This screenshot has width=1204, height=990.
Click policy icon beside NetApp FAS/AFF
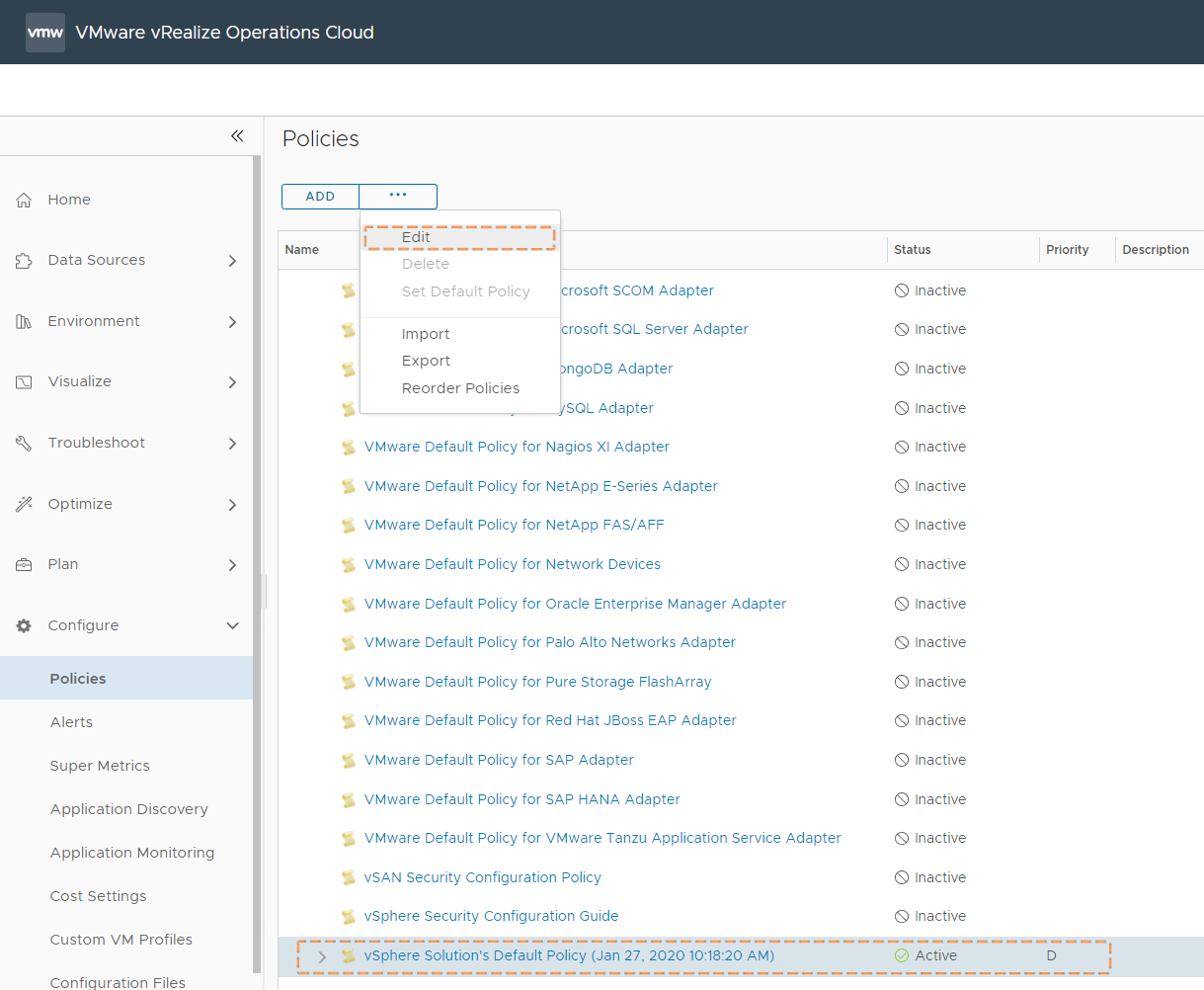(x=349, y=526)
